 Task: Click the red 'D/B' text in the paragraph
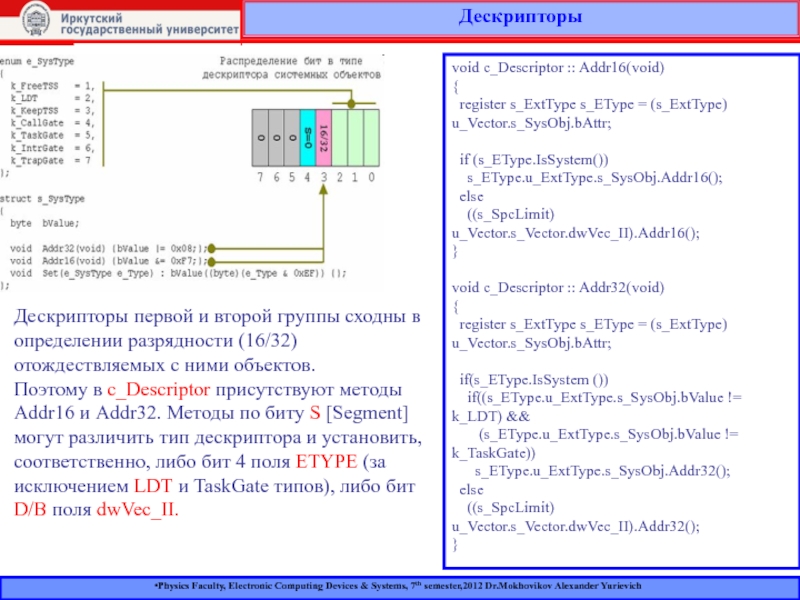point(30,510)
